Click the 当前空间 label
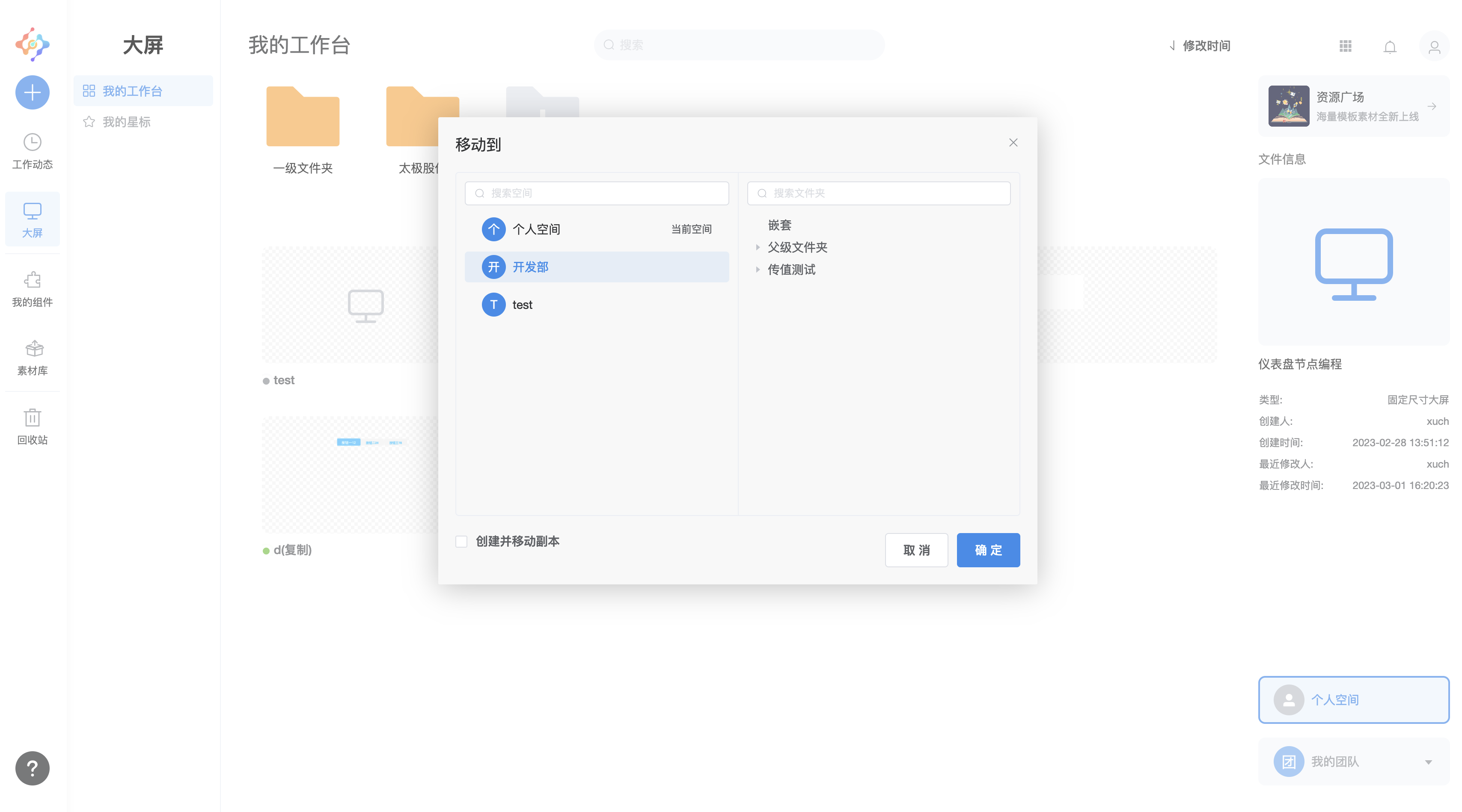Screen dimensions: 1462x812 (691, 229)
